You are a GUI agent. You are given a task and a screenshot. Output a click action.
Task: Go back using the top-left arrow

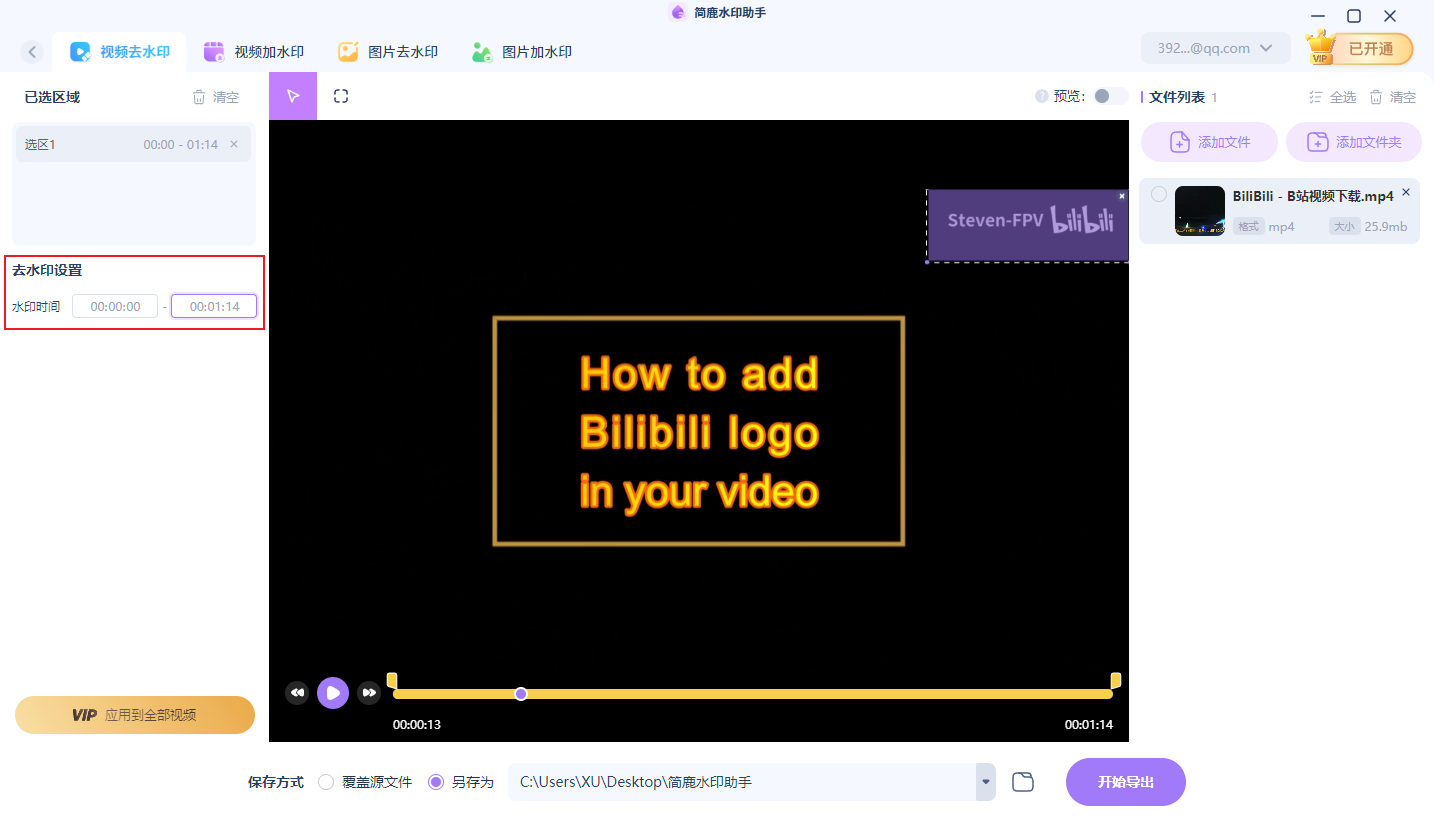[x=33, y=52]
